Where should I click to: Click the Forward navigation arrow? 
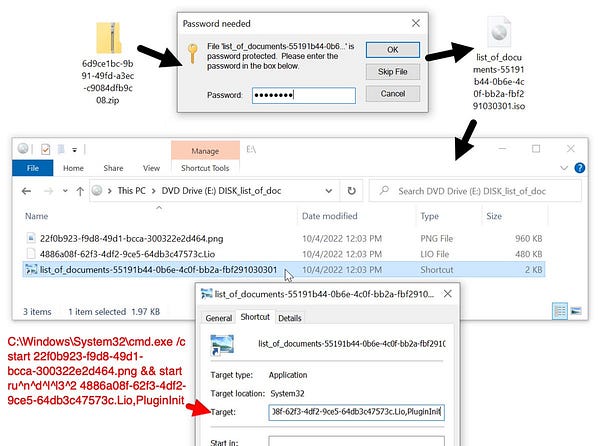click(x=49, y=191)
